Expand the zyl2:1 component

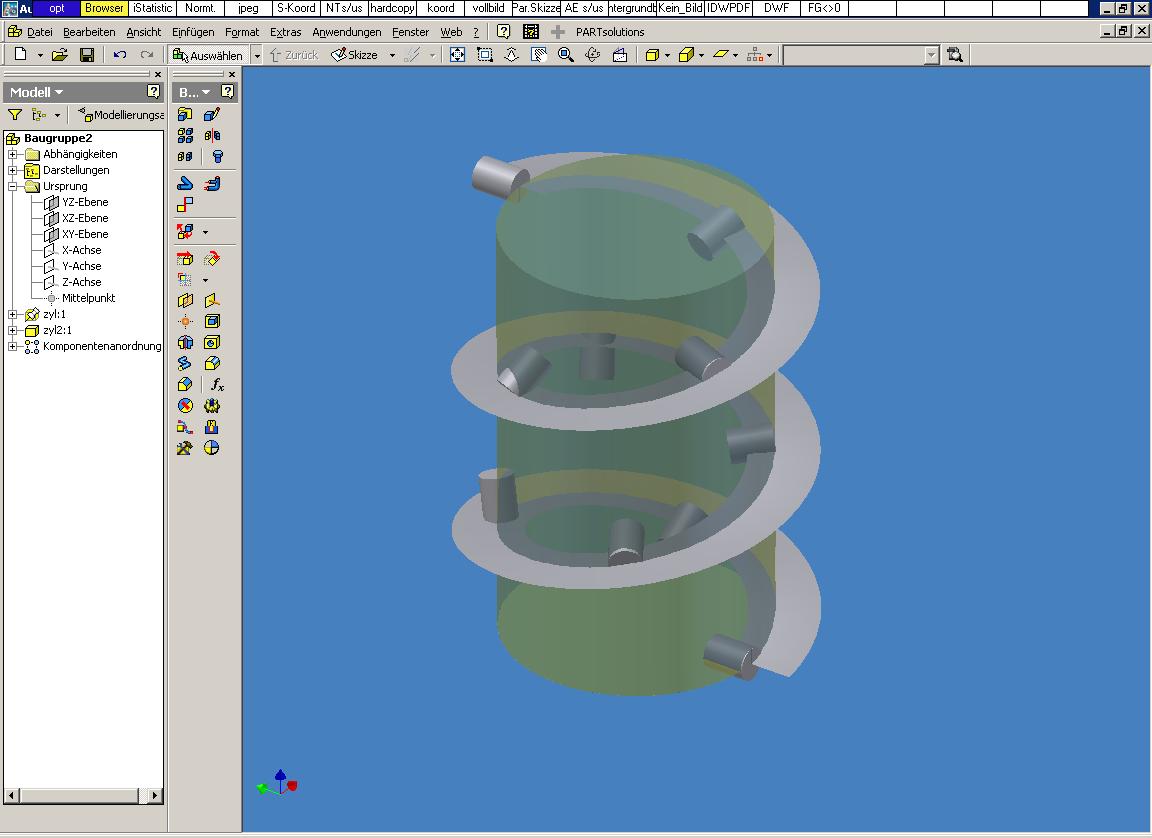pyautogui.click(x=12, y=330)
